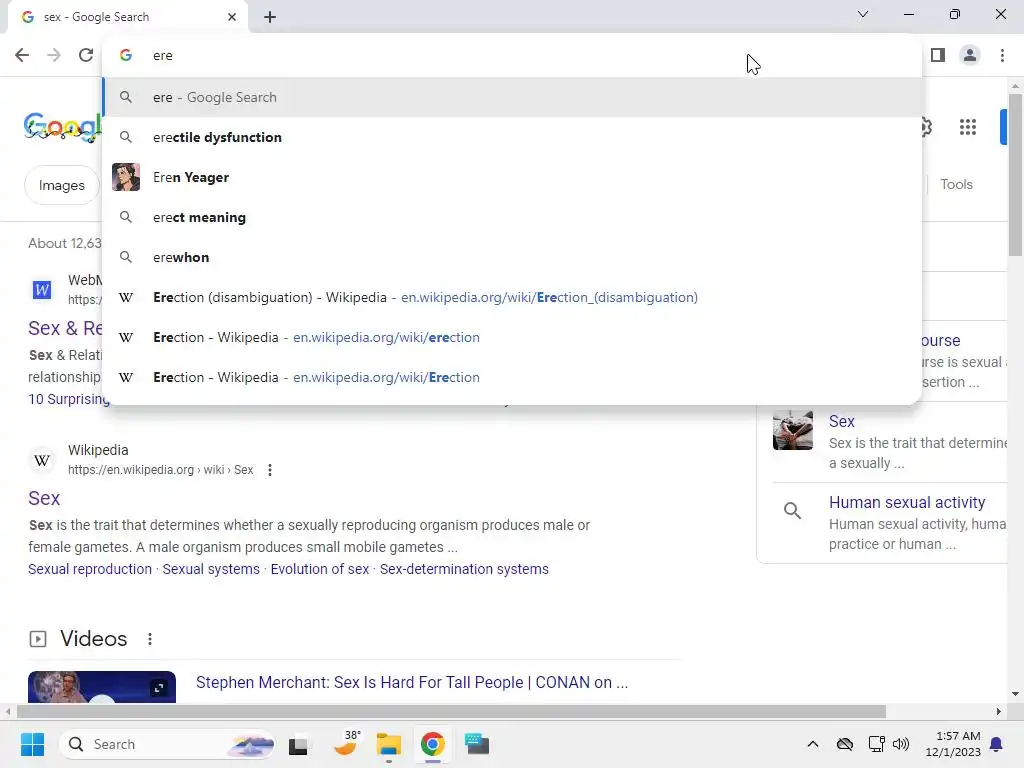
Task: Open the teal app icon right of Chrome
Action: [477, 744]
